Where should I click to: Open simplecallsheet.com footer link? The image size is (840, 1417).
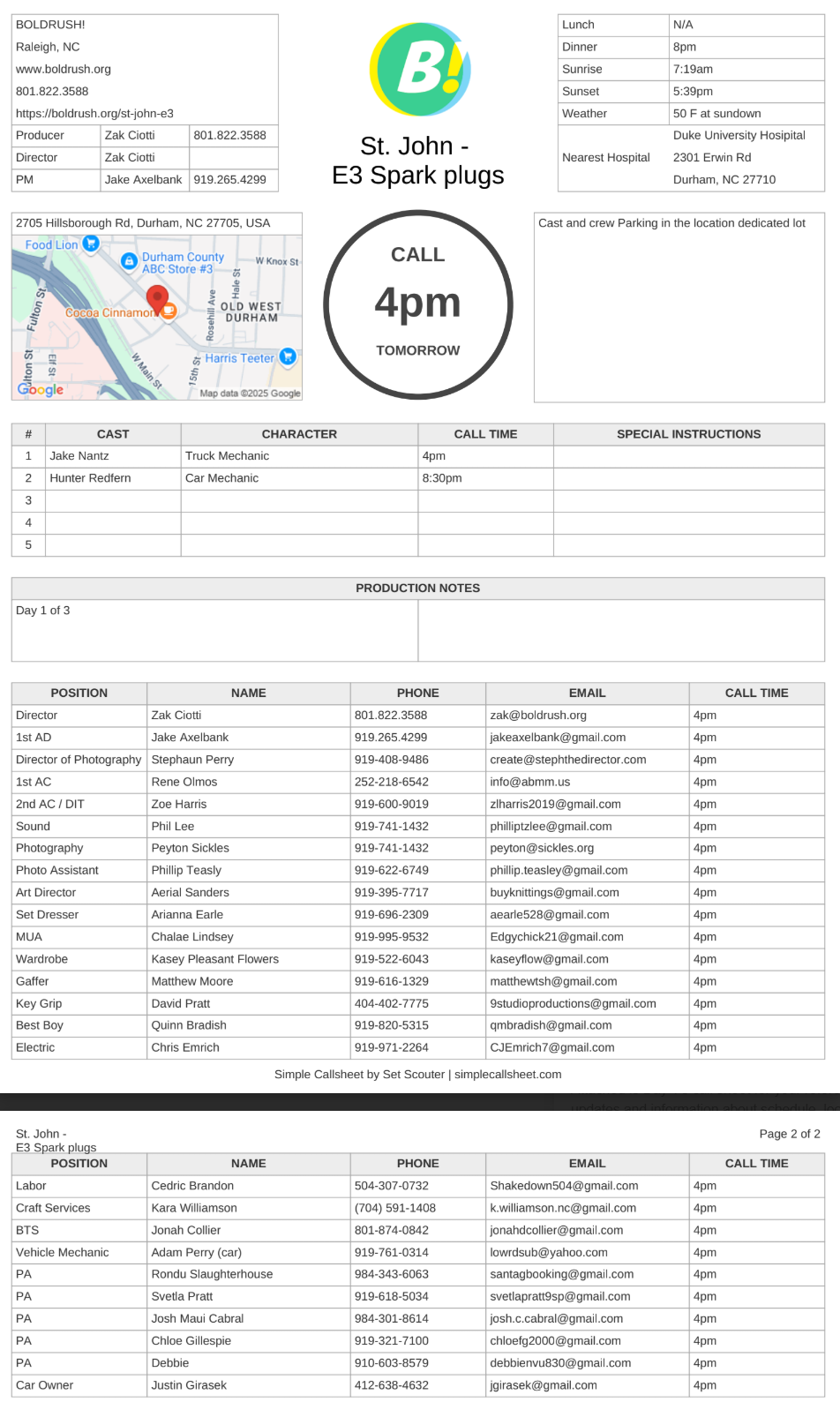click(508, 1074)
